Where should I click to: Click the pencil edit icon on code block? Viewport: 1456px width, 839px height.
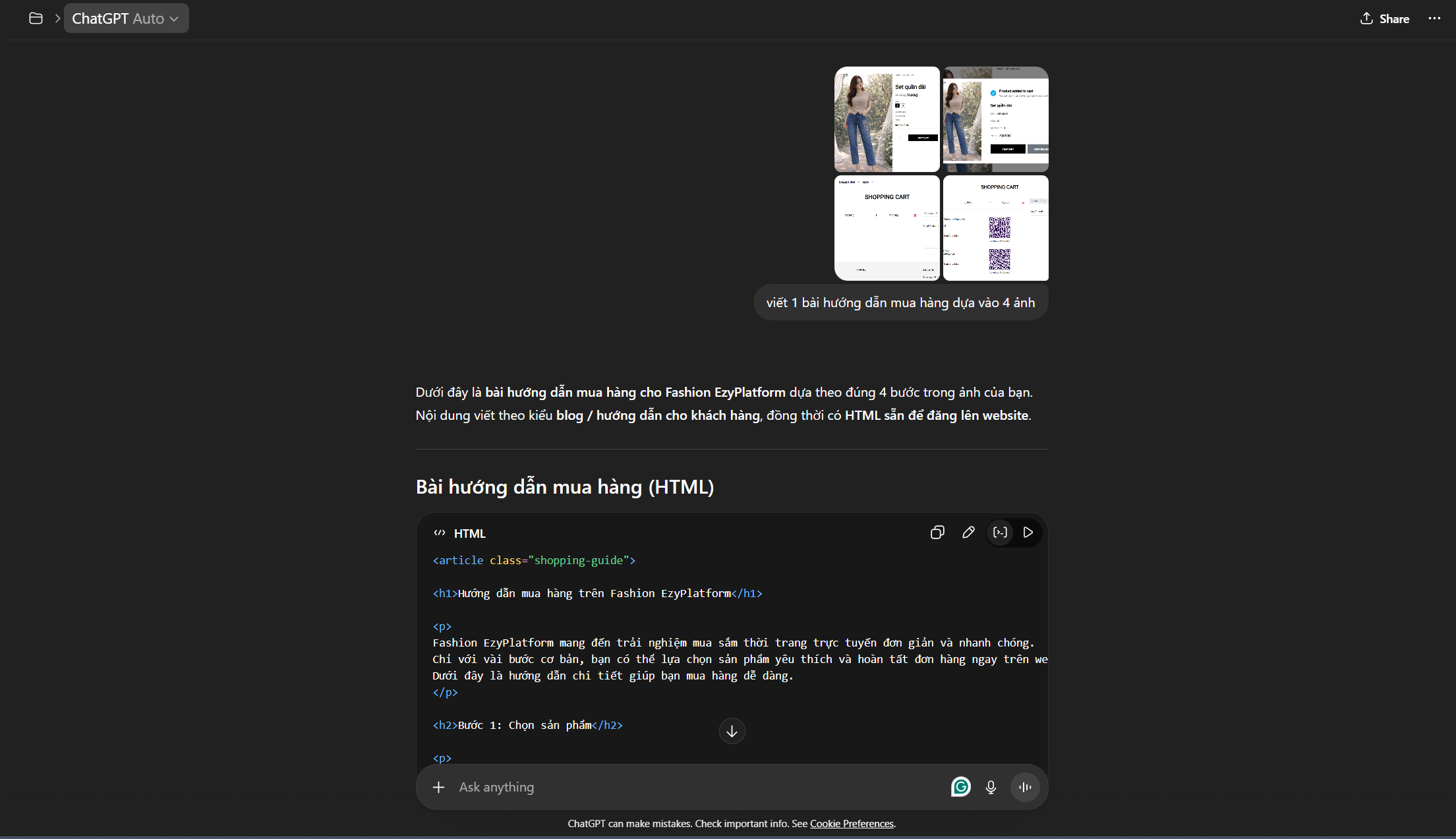click(x=968, y=533)
